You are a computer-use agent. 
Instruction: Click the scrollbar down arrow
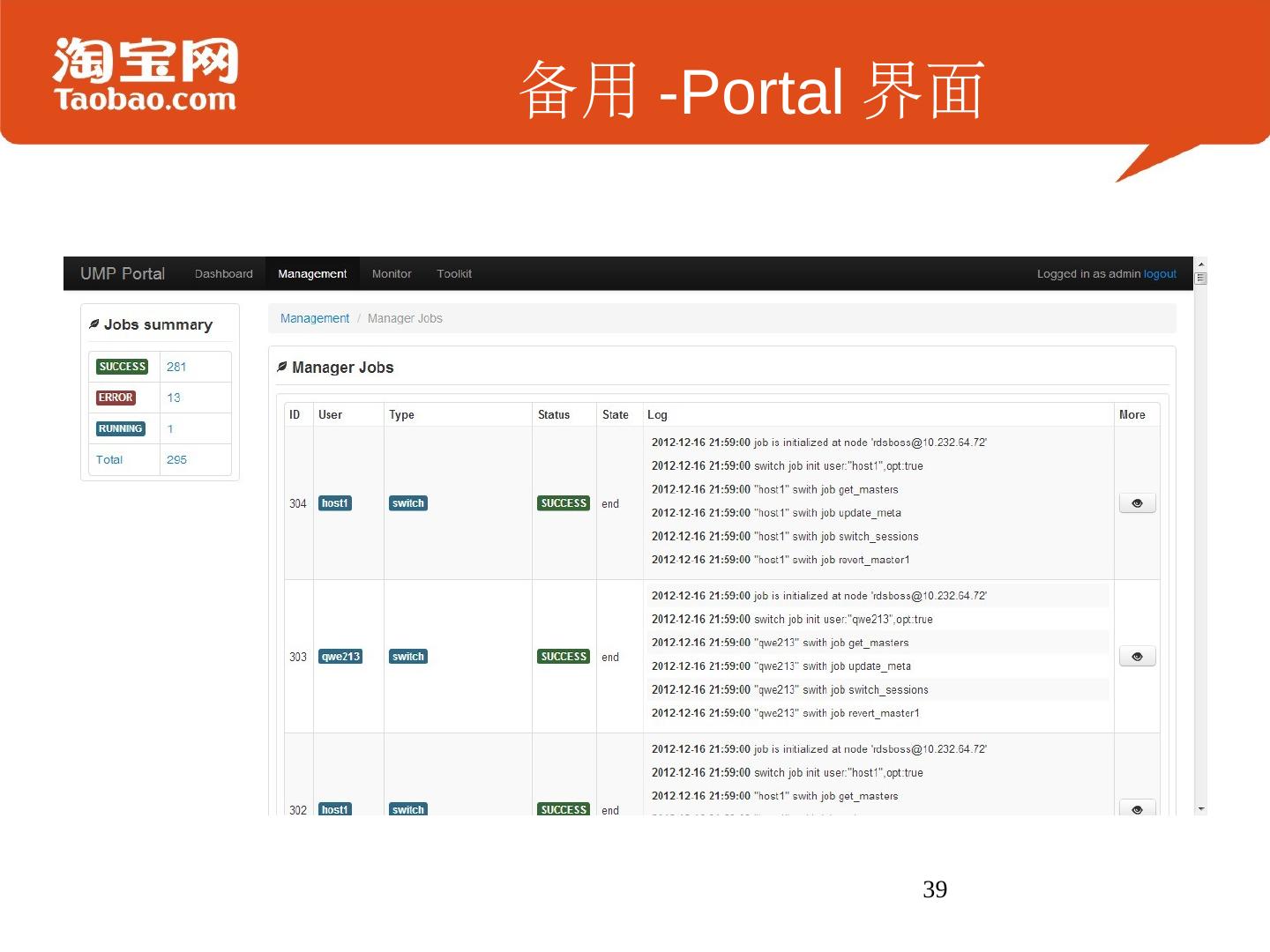coord(1200,808)
